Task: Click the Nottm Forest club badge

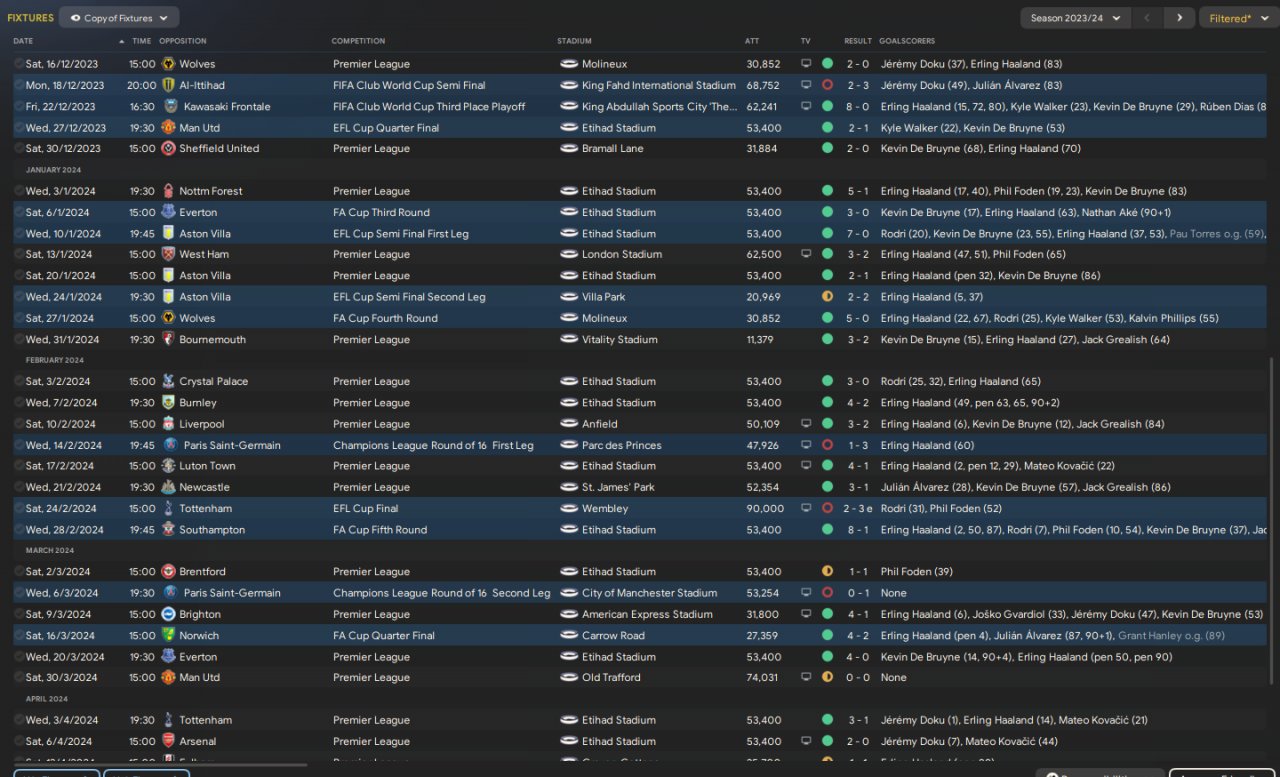Action: tap(168, 191)
